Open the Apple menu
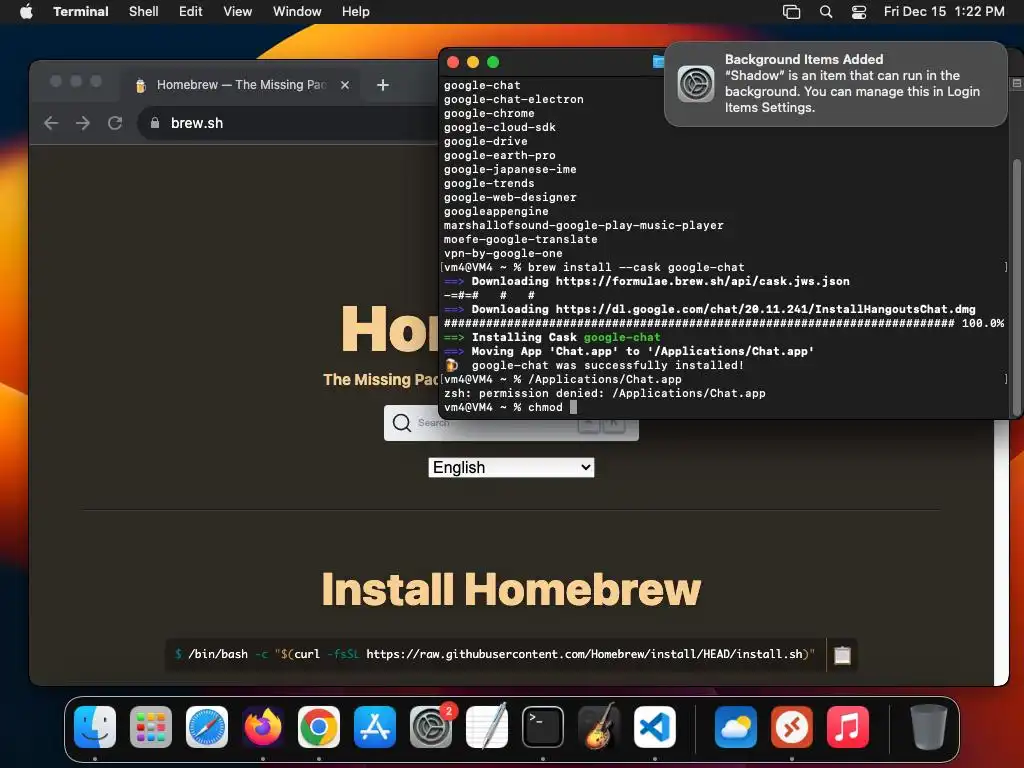1024x768 pixels. 26,11
